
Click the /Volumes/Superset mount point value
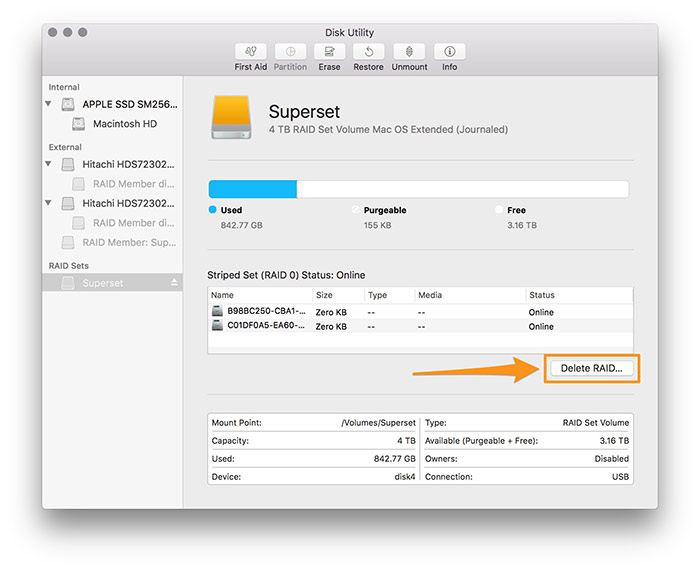[x=378, y=423]
